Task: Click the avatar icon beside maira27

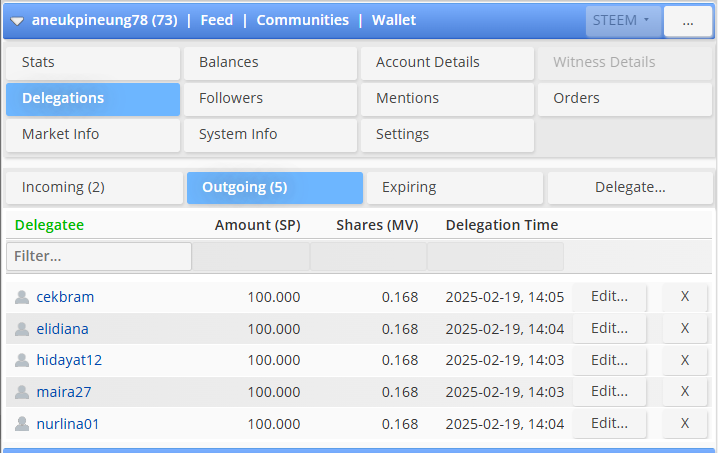Action: [22, 392]
